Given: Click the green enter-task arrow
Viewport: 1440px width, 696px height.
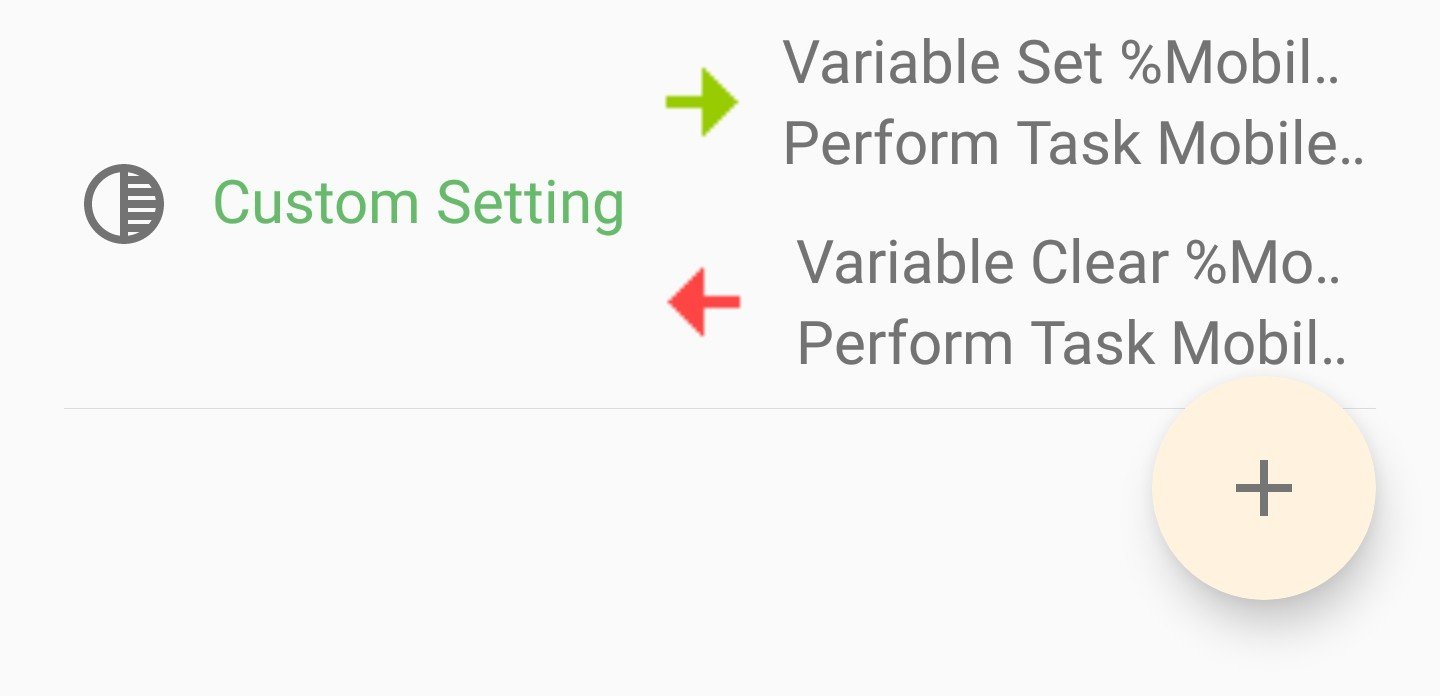Looking at the screenshot, I should tap(702, 102).
